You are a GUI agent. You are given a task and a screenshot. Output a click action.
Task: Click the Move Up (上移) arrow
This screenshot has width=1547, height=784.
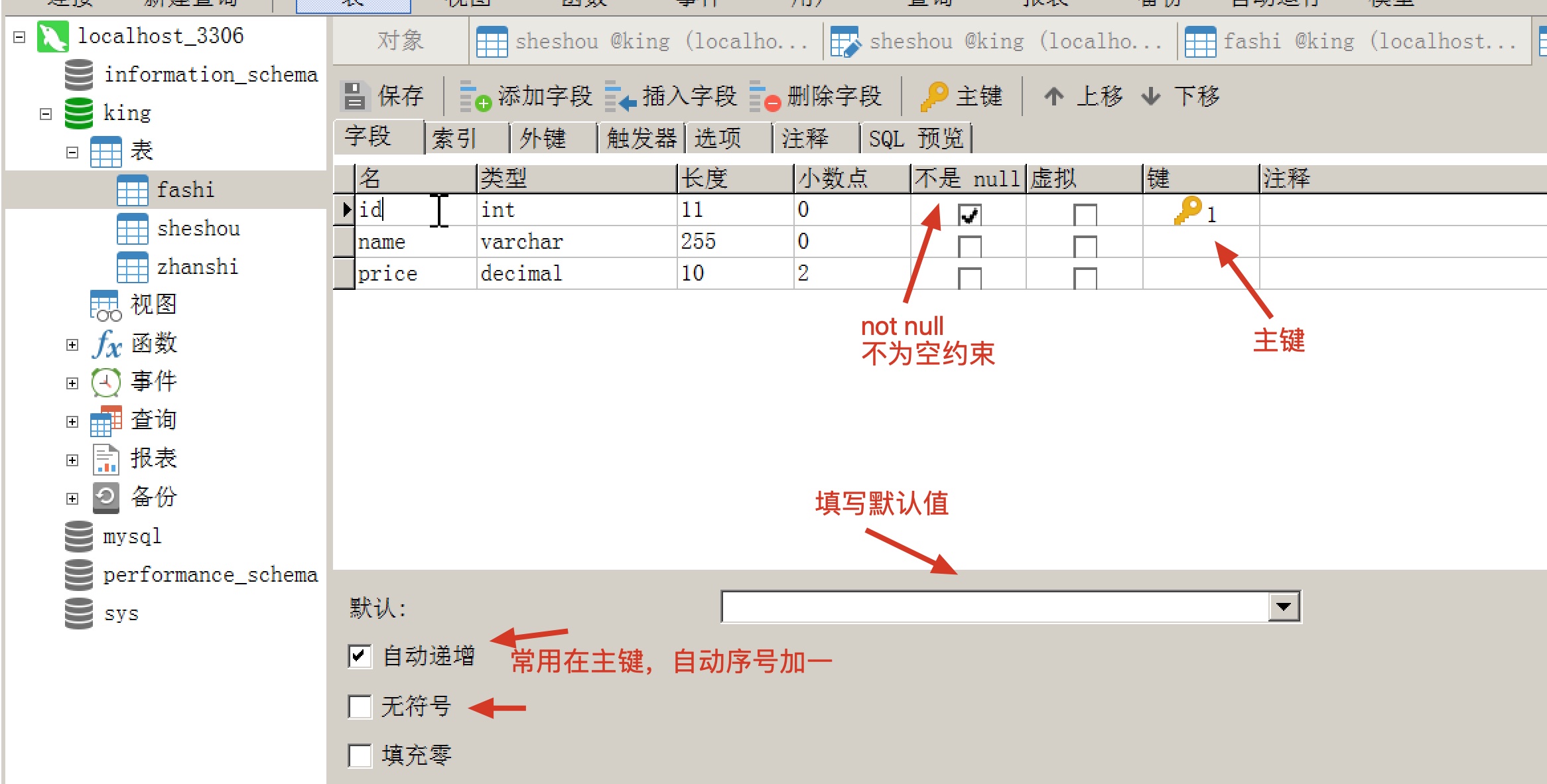[1053, 96]
